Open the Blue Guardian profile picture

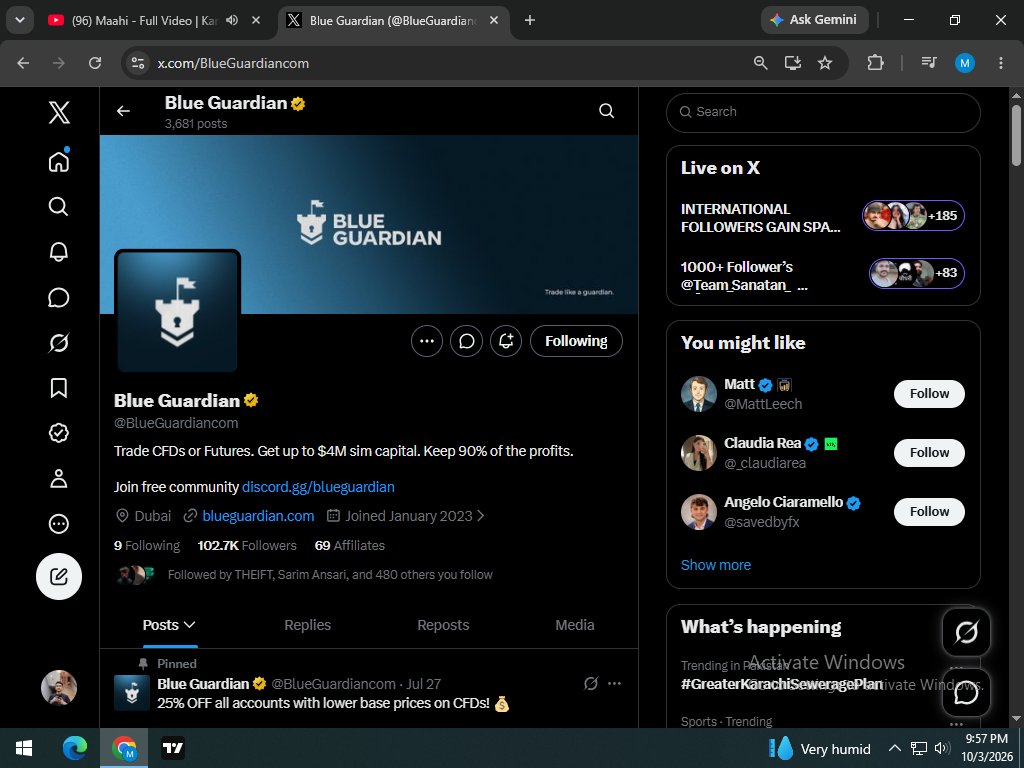coord(177,312)
